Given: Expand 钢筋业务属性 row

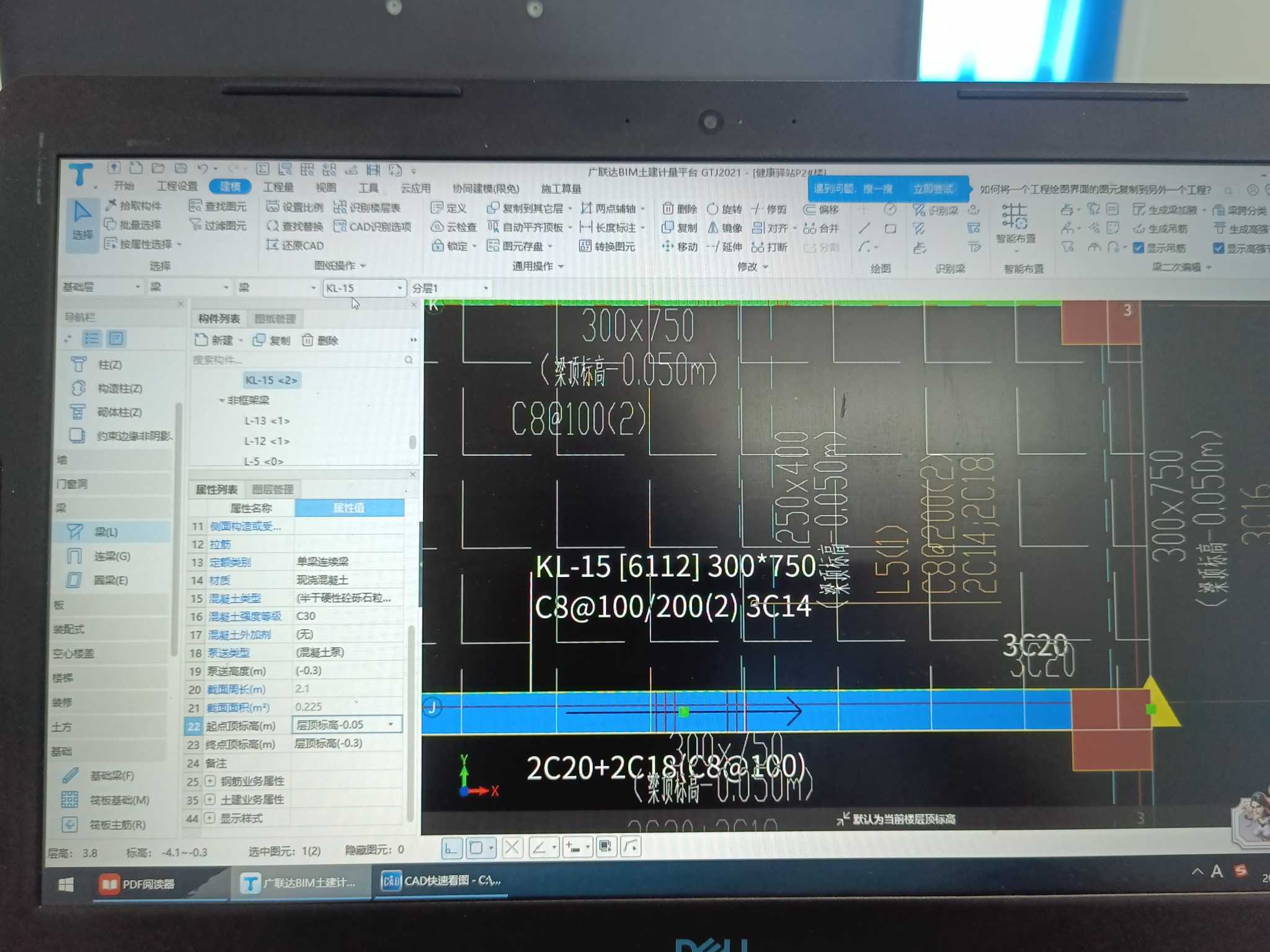Looking at the screenshot, I should (x=210, y=781).
